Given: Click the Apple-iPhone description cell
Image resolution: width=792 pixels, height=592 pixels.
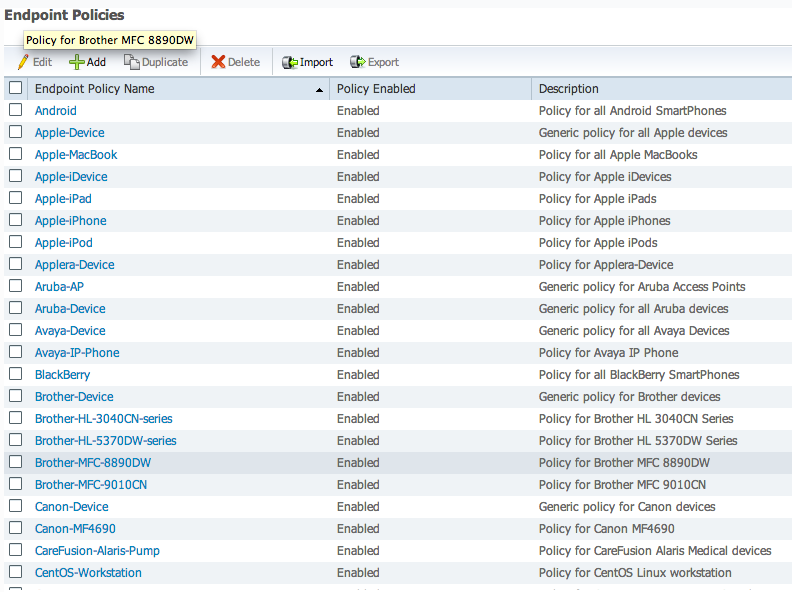Looking at the screenshot, I should pos(604,221).
